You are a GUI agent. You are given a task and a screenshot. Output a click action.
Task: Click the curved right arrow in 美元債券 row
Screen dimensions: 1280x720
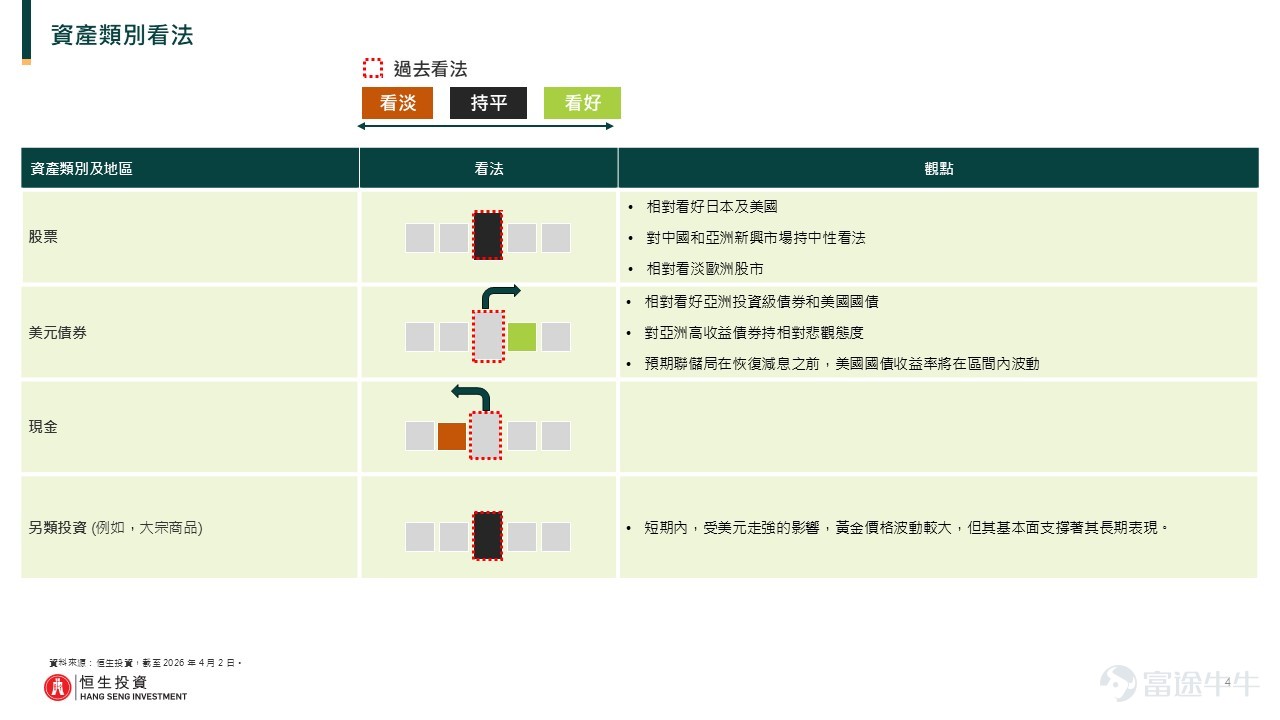(501, 296)
